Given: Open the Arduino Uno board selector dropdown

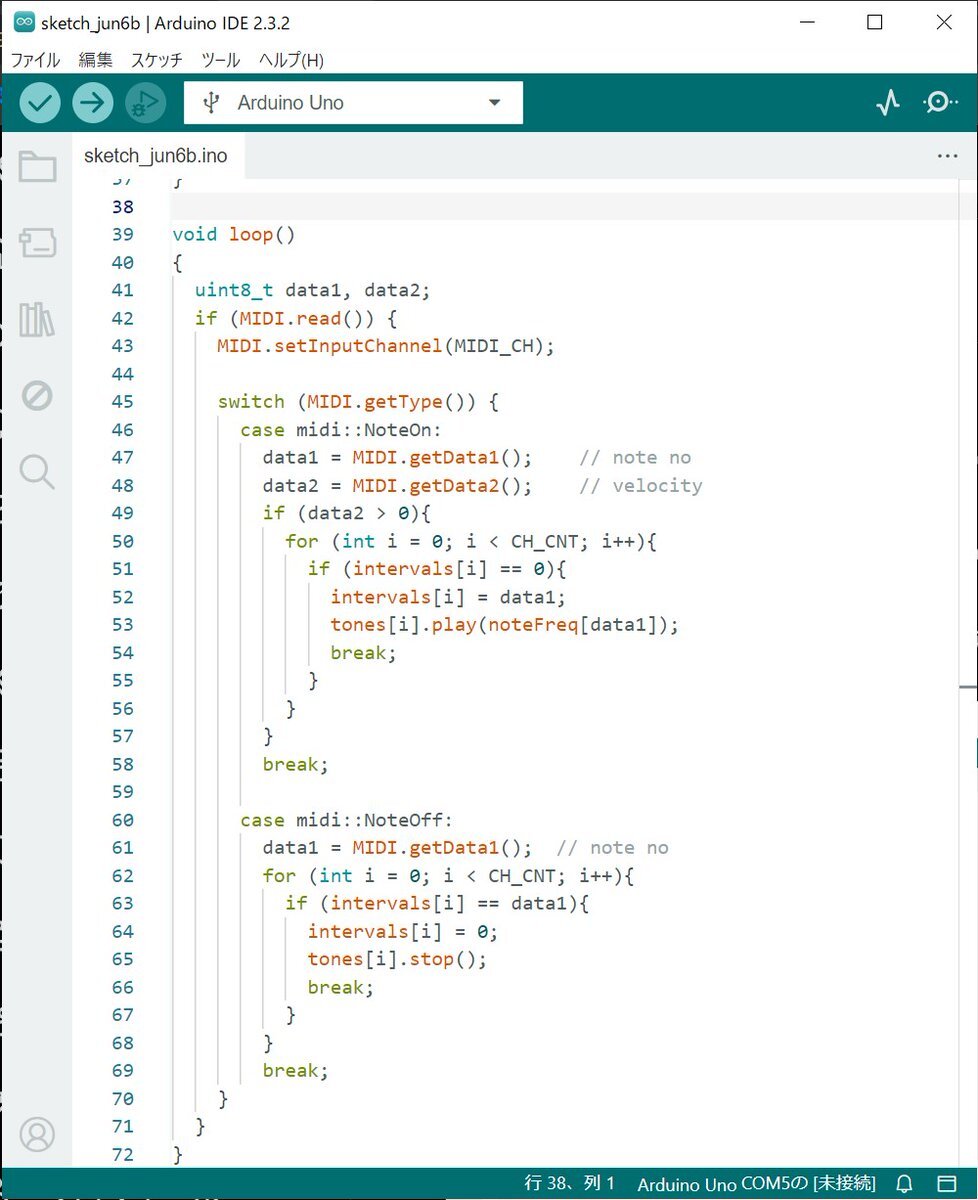Looking at the screenshot, I should (353, 102).
